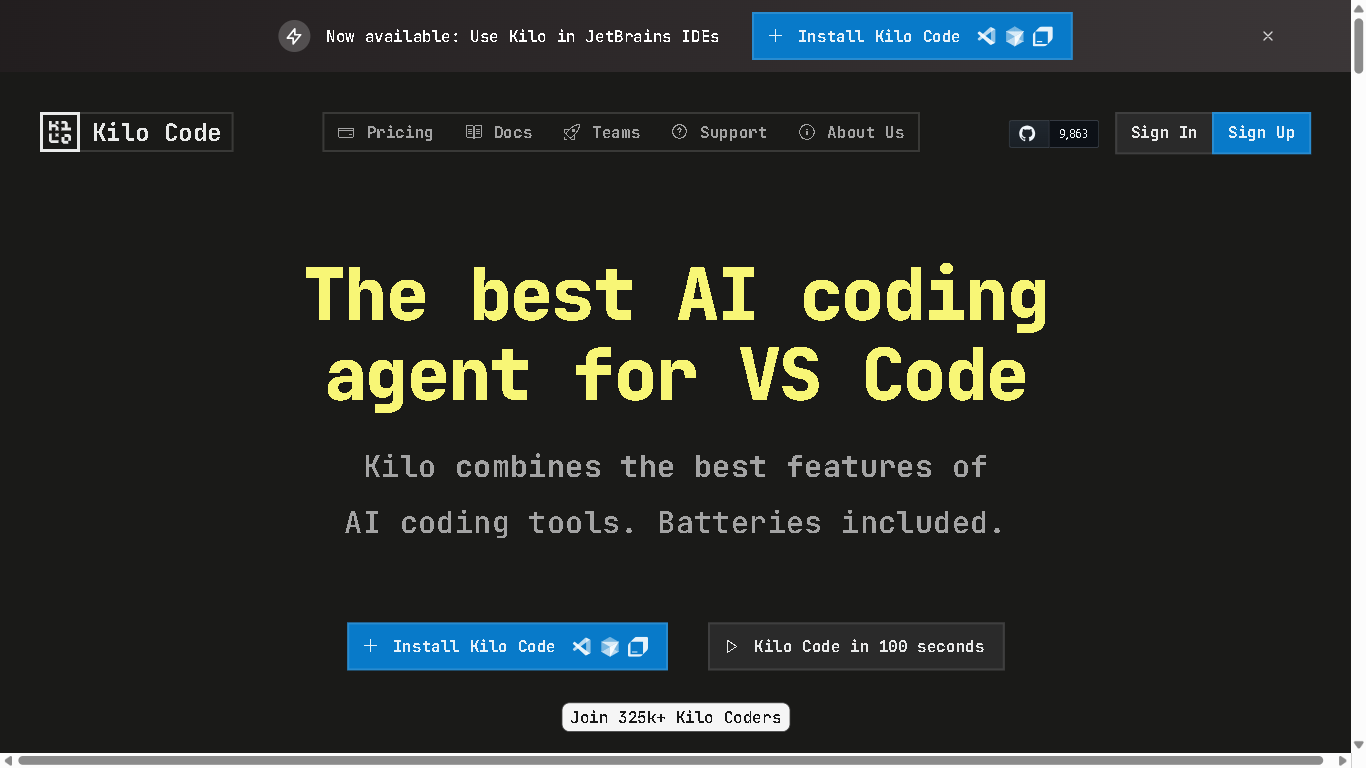Click the stacked windows icon in hero install button

(x=638, y=646)
